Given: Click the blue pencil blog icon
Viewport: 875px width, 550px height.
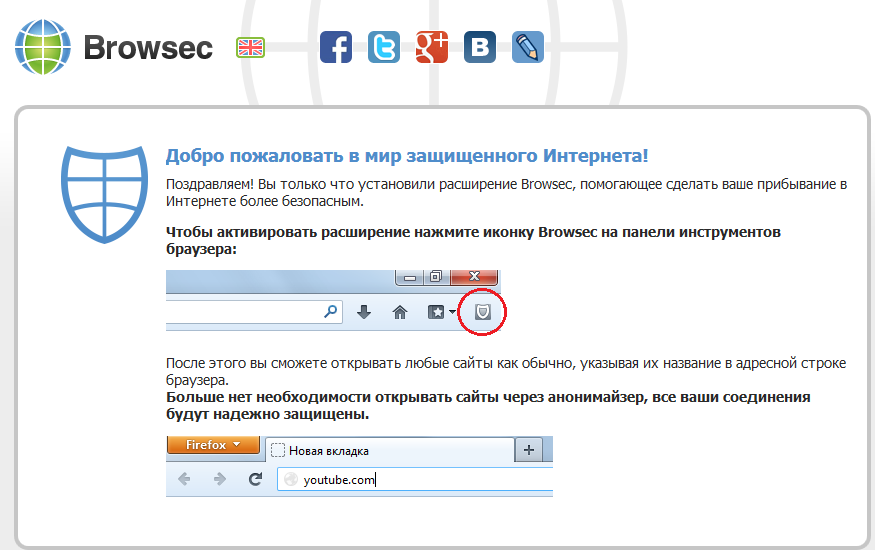Looking at the screenshot, I should click(x=528, y=47).
